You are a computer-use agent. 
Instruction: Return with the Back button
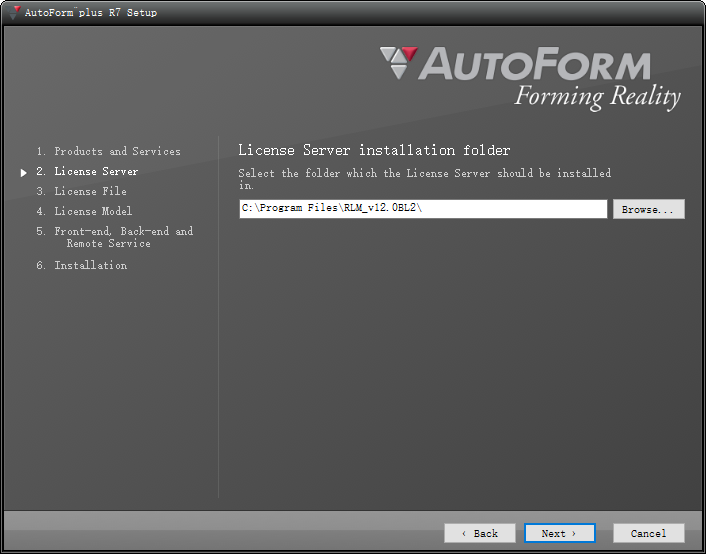pyautogui.click(x=480, y=533)
